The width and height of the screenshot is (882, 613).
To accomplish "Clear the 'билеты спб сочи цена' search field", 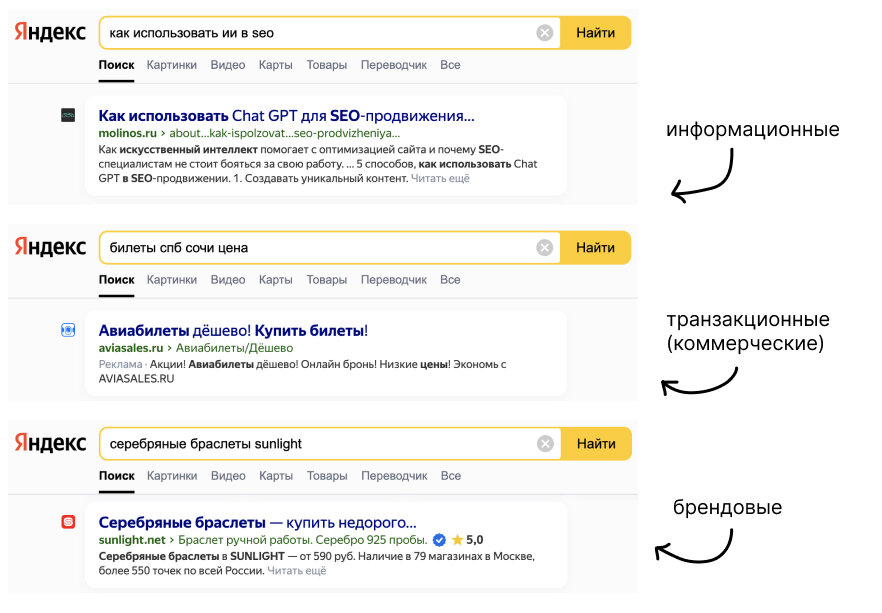I will click(x=544, y=247).
